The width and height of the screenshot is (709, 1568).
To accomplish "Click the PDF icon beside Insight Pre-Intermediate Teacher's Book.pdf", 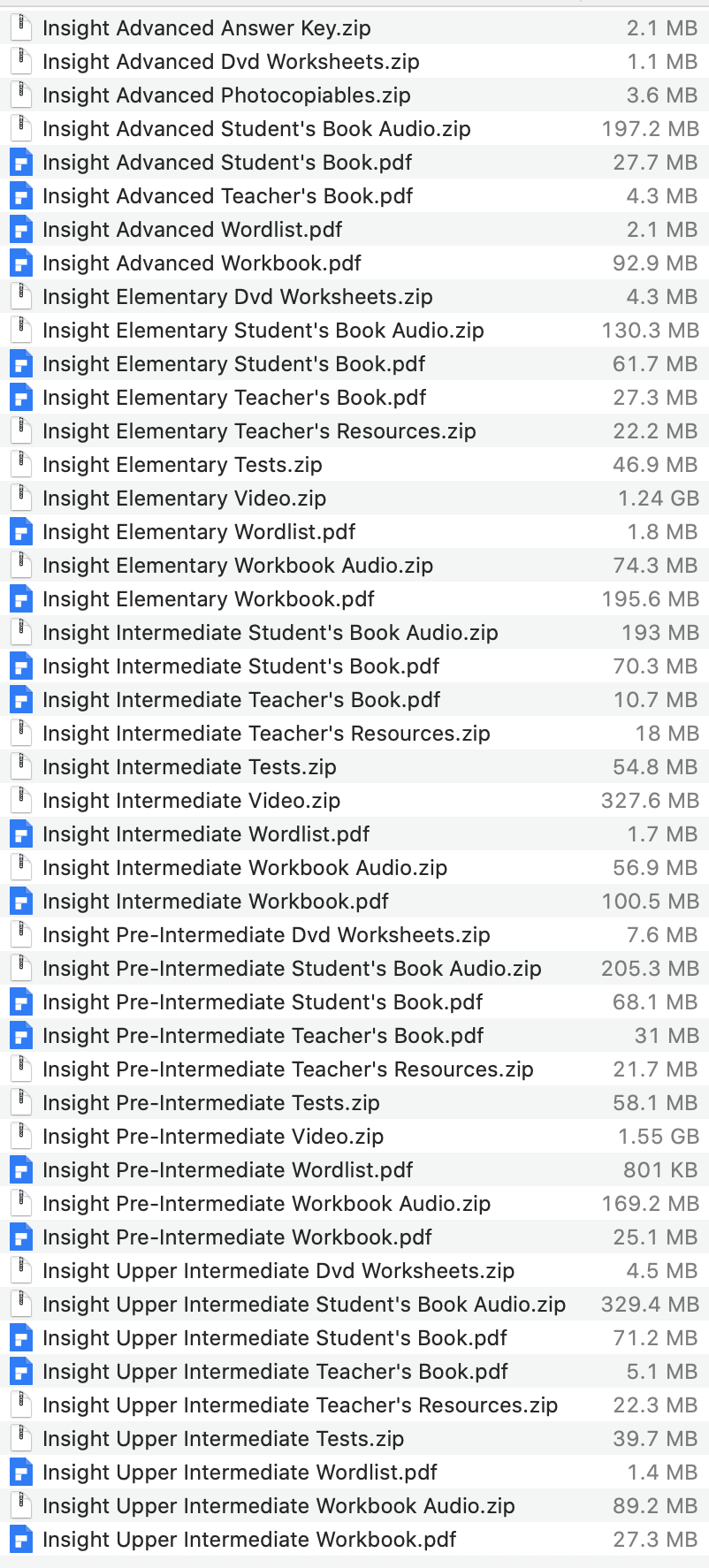I will [x=20, y=1036].
